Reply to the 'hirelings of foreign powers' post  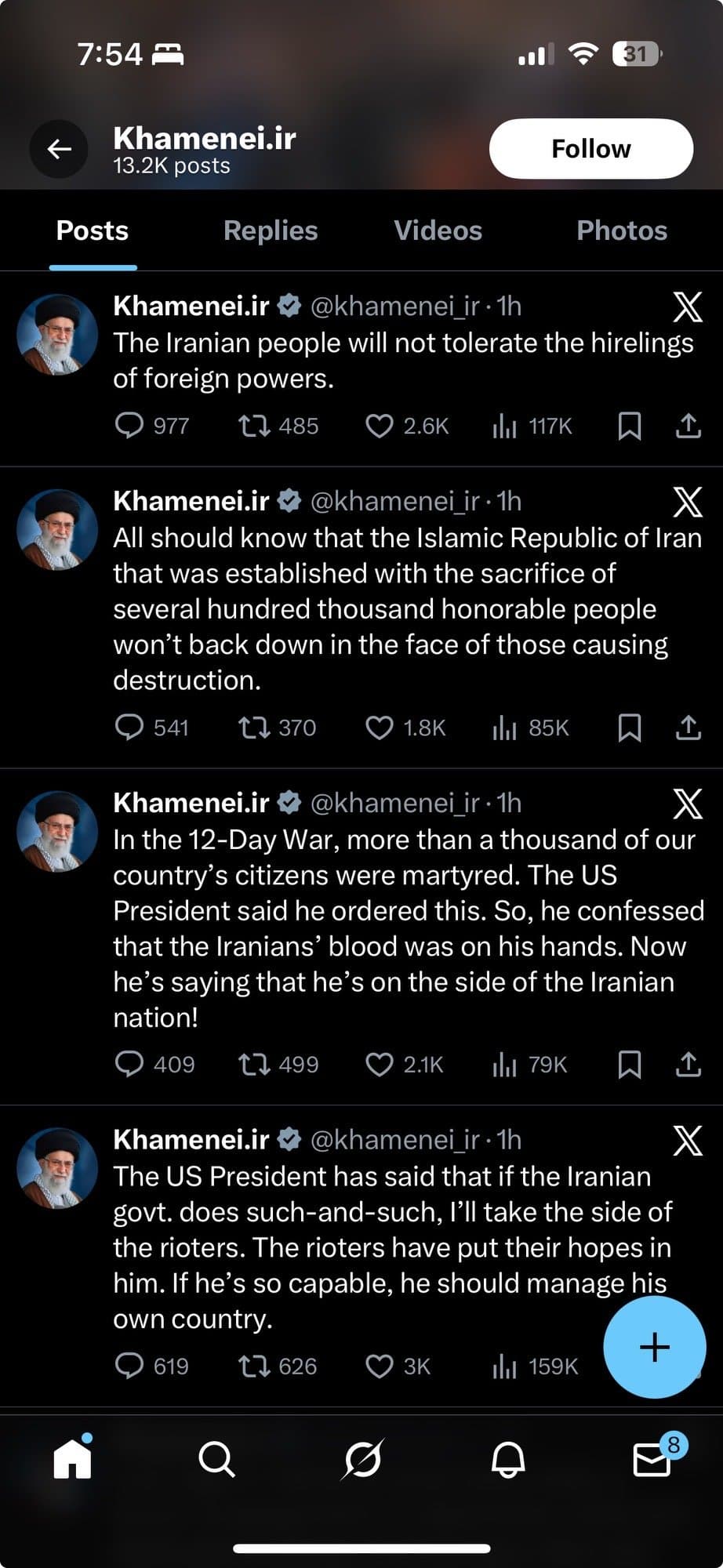(x=129, y=426)
